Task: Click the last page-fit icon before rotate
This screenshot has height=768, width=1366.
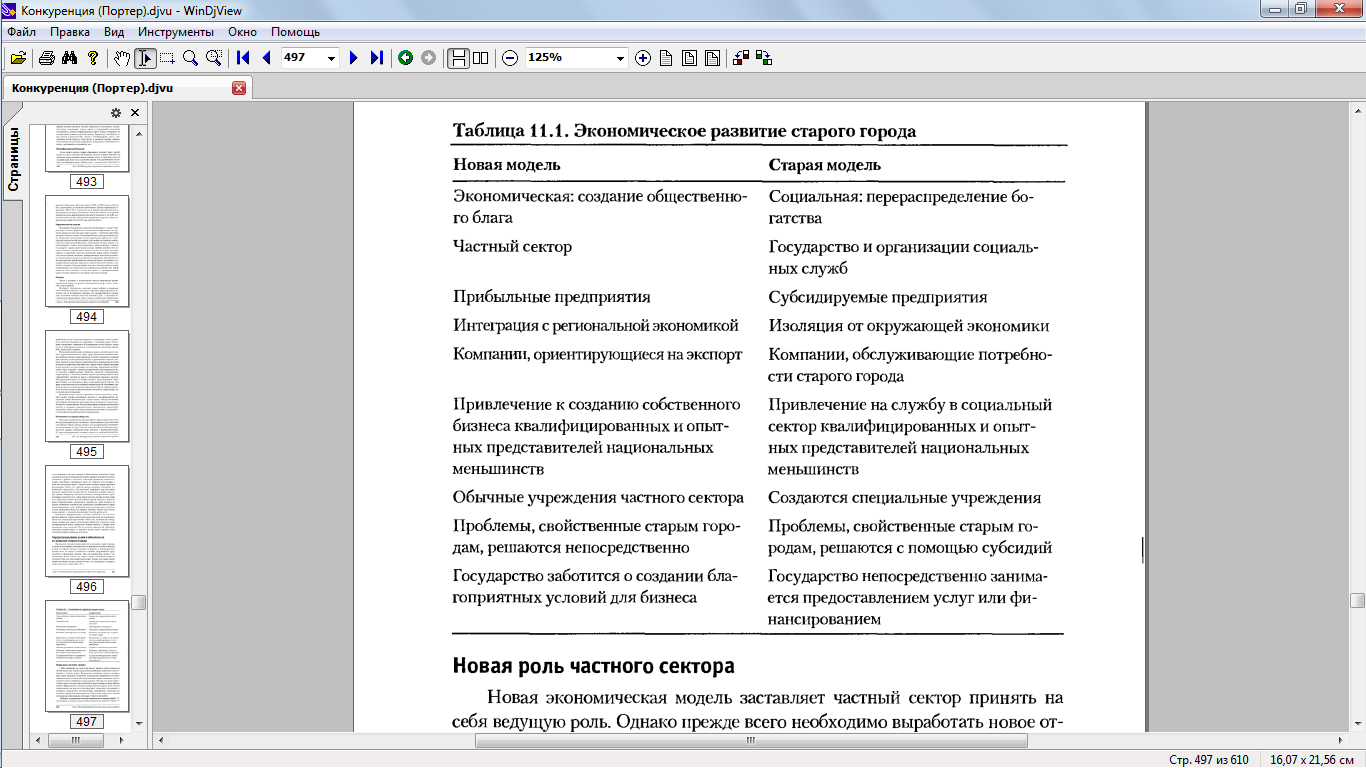Action: pos(712,58)
